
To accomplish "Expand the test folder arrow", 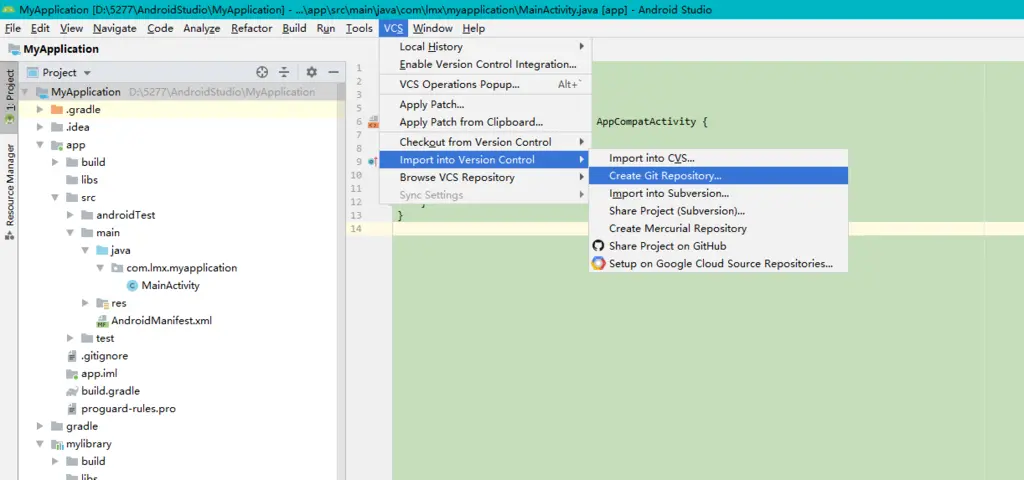I will pyautogui.click(x=71, y=338).
